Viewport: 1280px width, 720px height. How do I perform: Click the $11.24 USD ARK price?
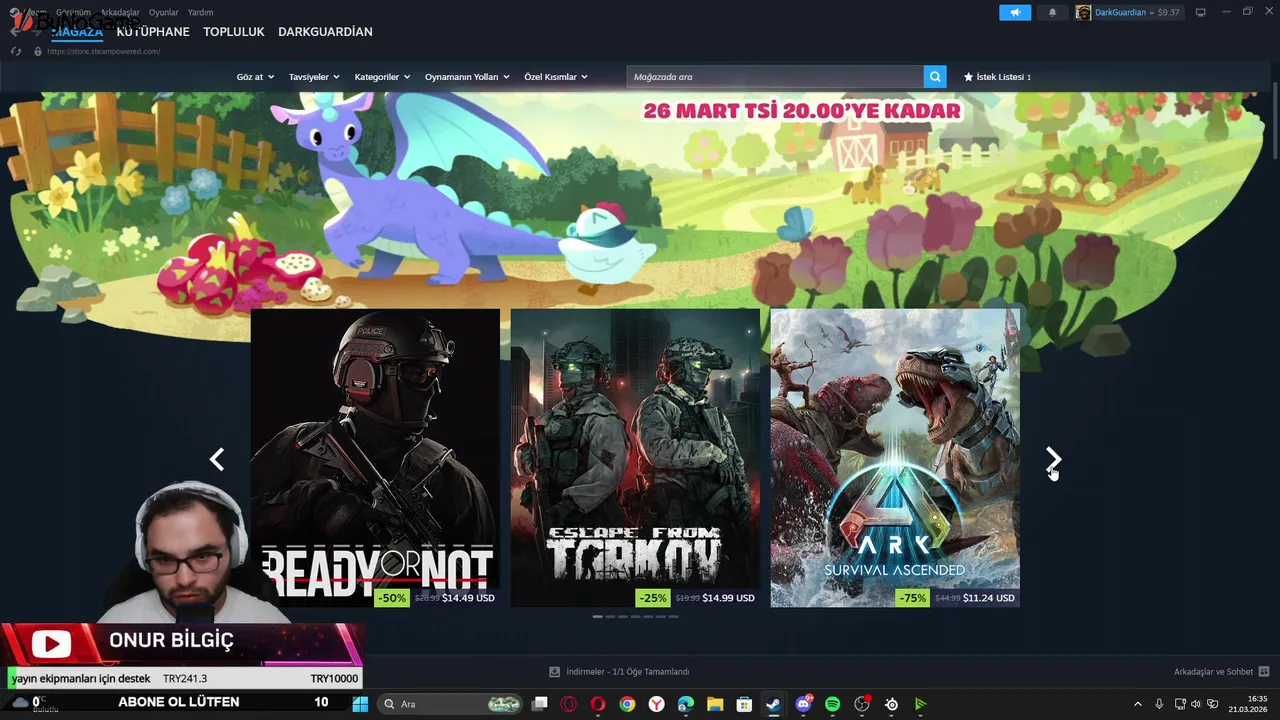coord(989,598)
